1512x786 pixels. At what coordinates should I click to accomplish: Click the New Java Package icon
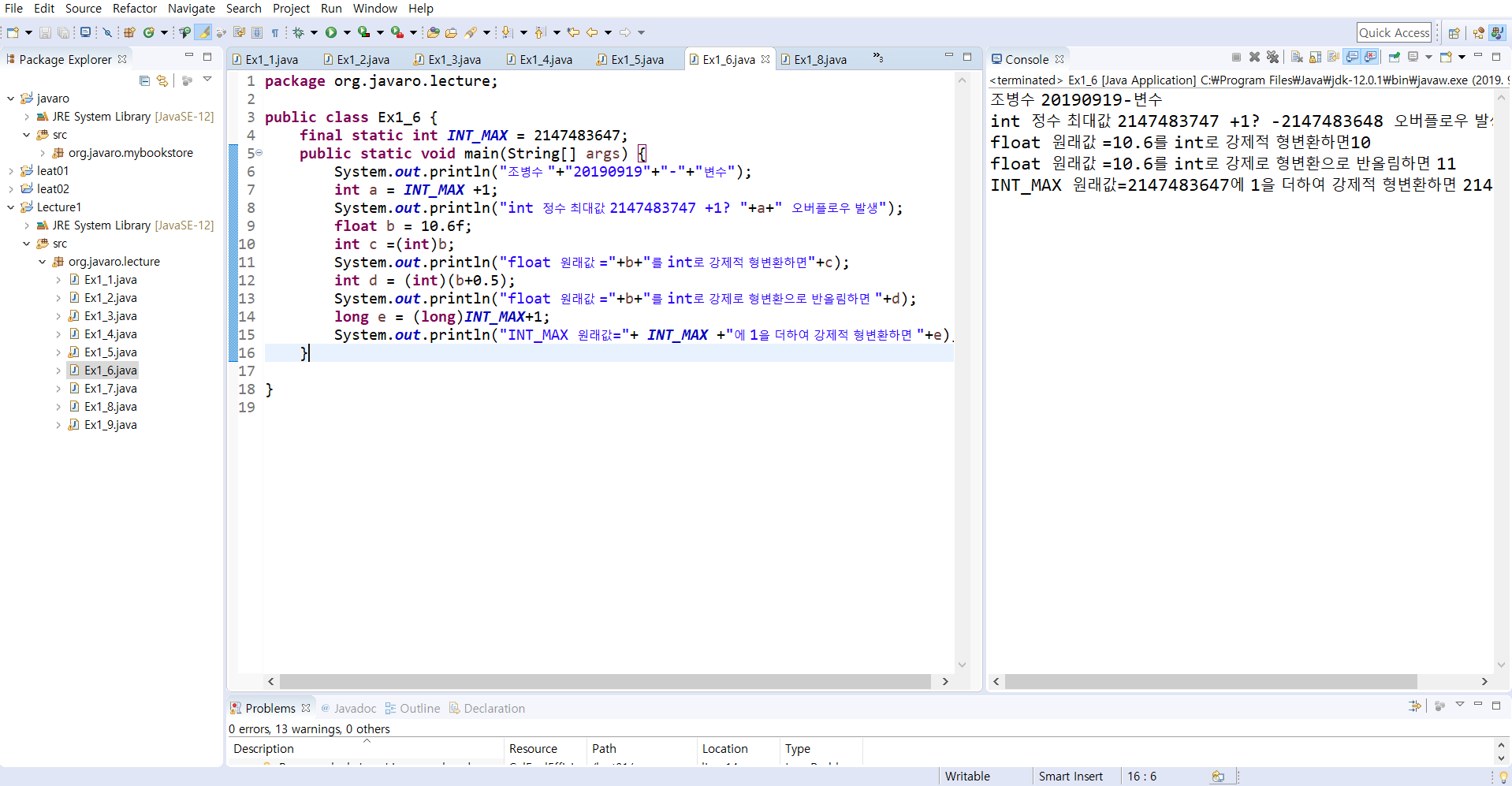[x=129, y=32]
